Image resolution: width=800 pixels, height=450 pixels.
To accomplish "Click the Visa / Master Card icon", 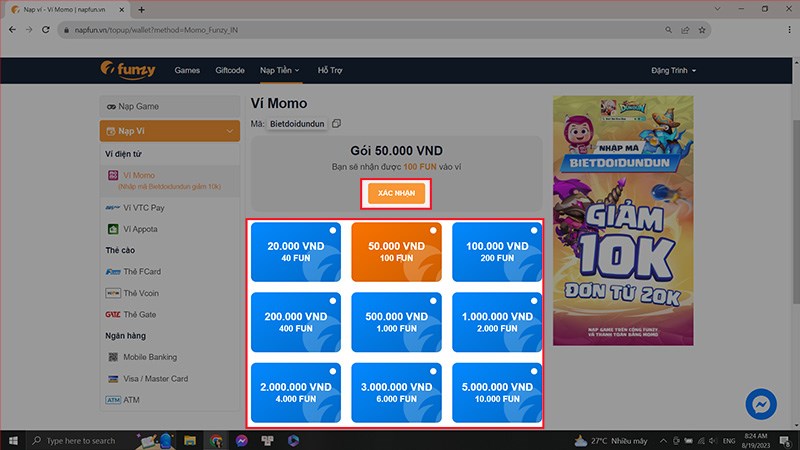I will (x=113, y=379).
